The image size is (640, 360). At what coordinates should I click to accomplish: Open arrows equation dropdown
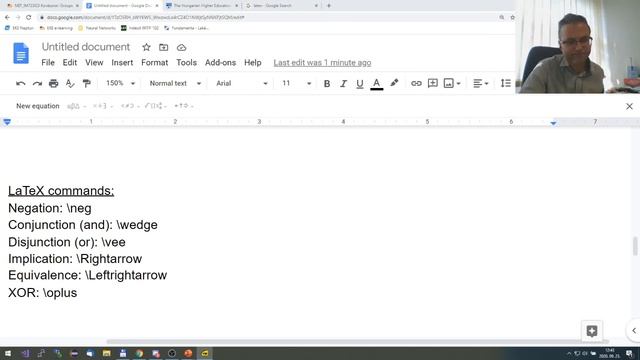tap(183, 106)
